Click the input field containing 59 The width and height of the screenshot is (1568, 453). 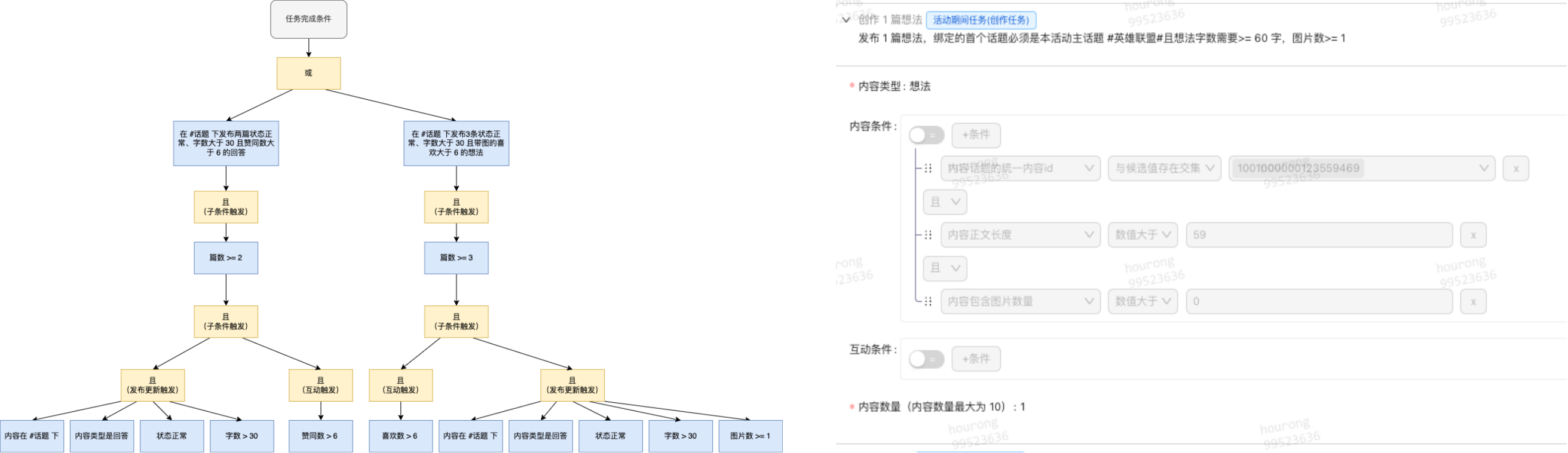[1319, 235]
